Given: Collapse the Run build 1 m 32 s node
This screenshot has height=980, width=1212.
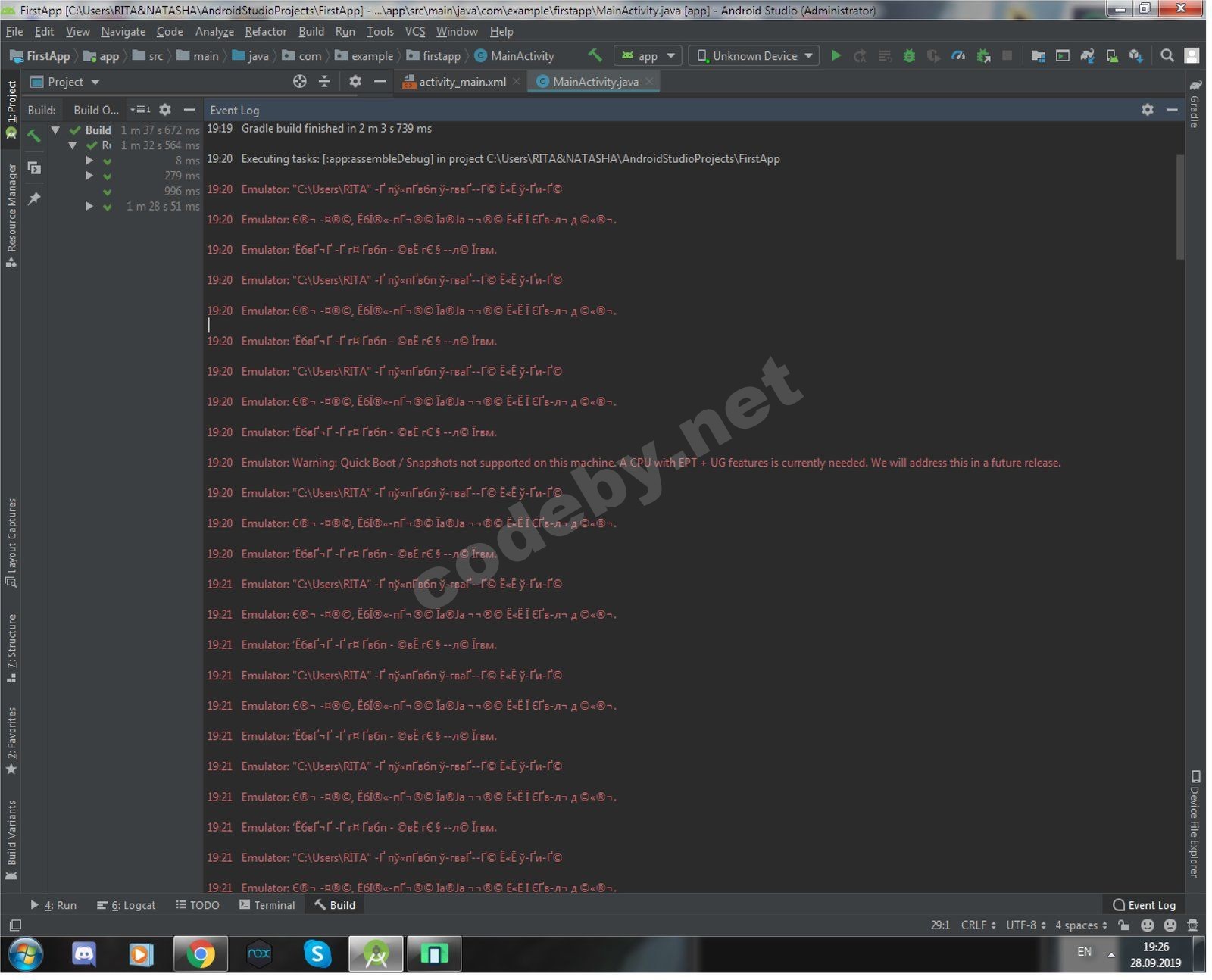Looking at the screenshot, I should tap(73, 145).
